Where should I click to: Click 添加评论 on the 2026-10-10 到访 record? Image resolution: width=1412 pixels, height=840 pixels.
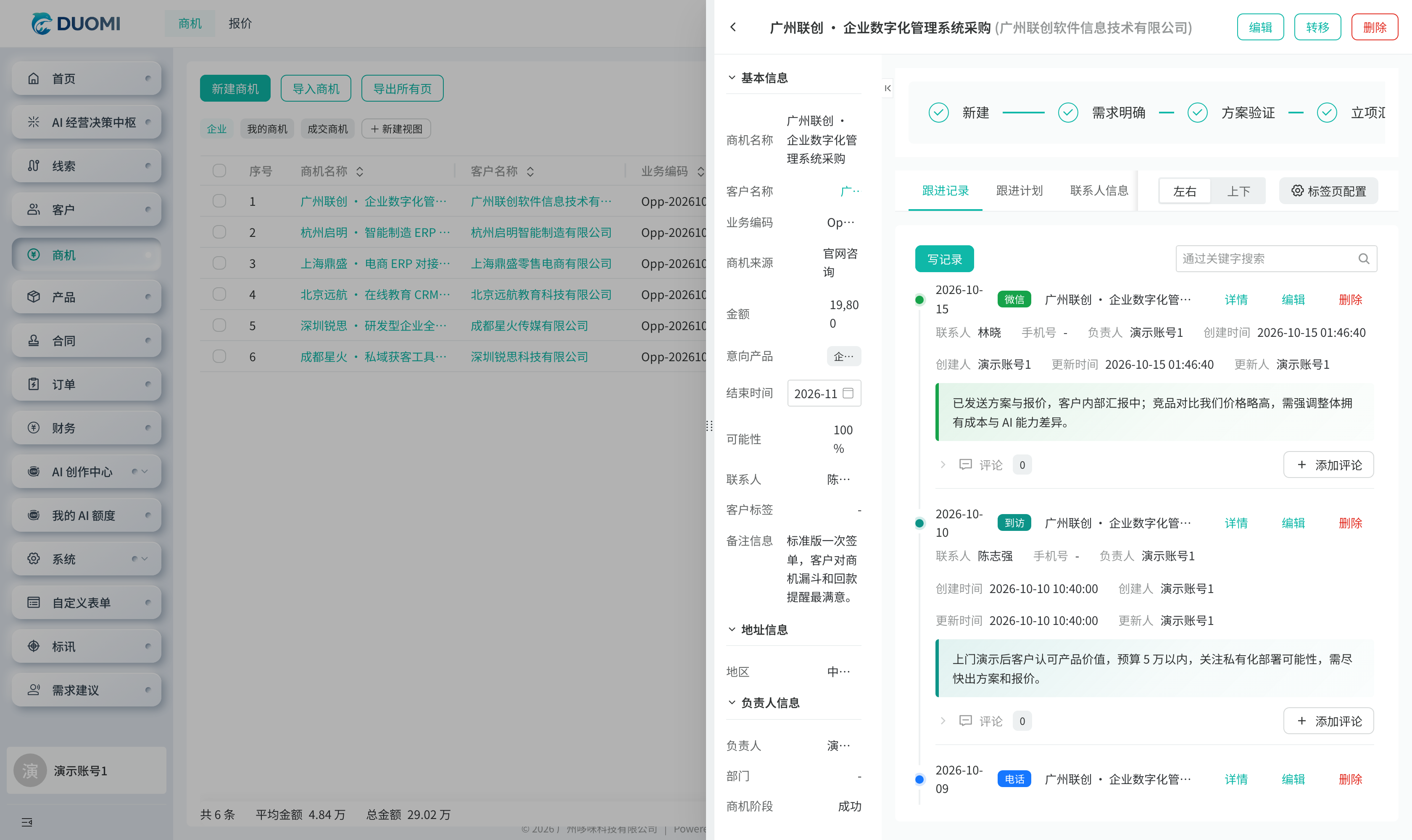tap(1328, 721)
